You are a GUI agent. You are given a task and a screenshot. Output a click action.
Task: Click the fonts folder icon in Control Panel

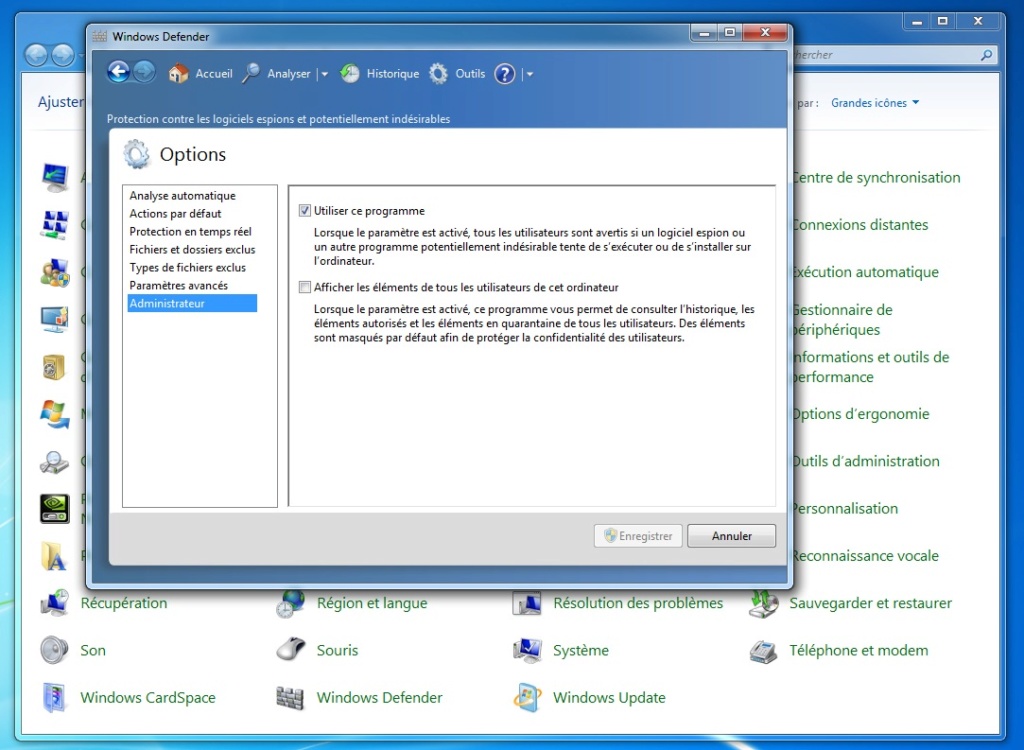[54, 556]
